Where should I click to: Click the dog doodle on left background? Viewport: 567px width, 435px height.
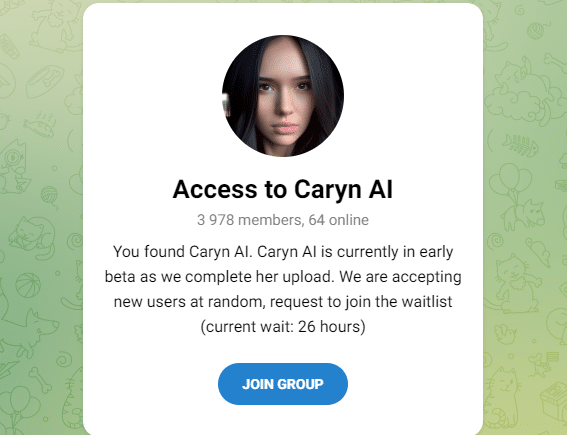pos(29,327)
